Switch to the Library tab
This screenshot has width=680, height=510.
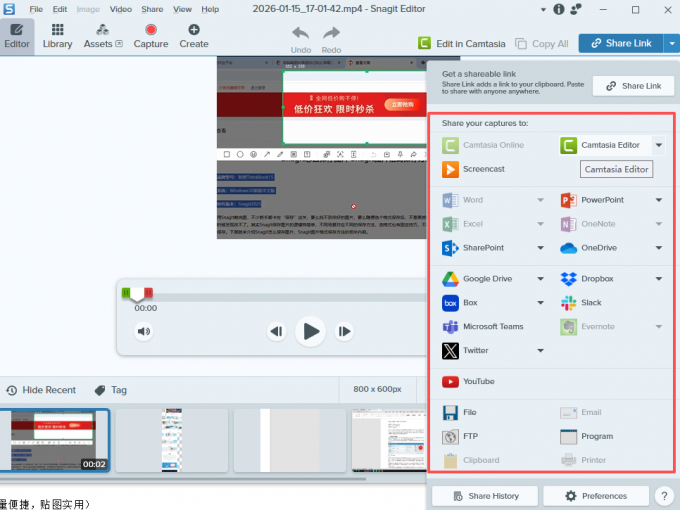57,36
